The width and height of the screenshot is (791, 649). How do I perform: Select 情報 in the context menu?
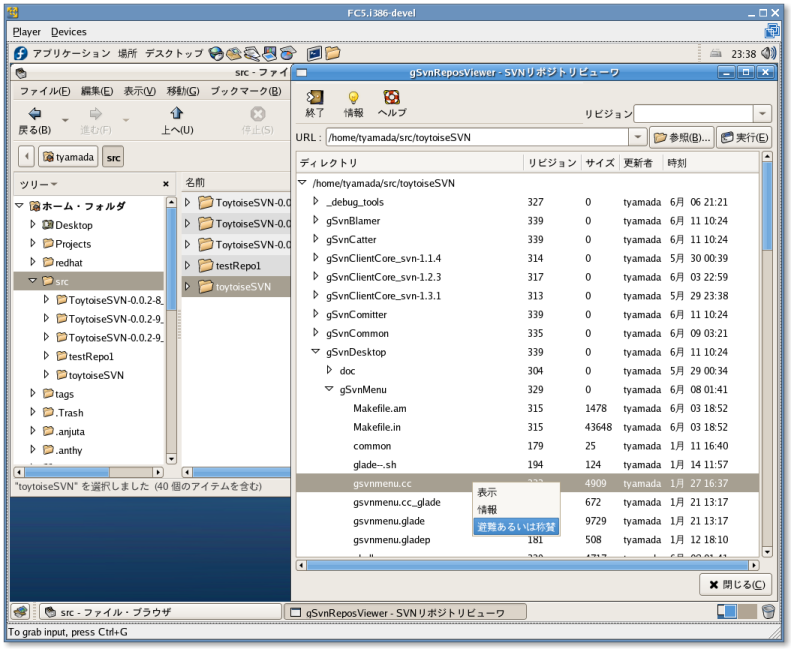pyautogui.click(x=516, y=509)
